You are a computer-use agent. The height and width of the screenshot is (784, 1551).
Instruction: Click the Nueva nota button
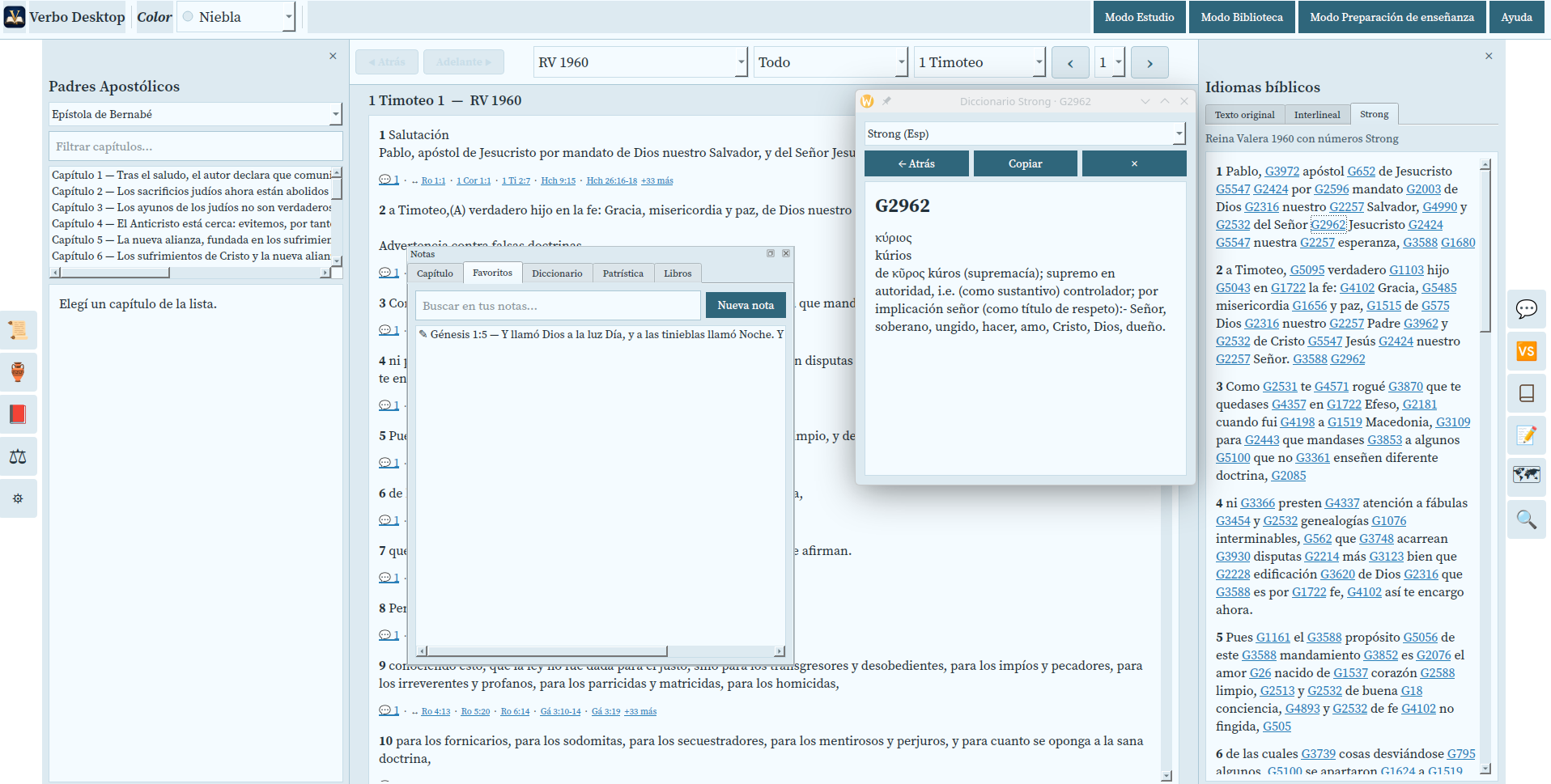point(746,305)
